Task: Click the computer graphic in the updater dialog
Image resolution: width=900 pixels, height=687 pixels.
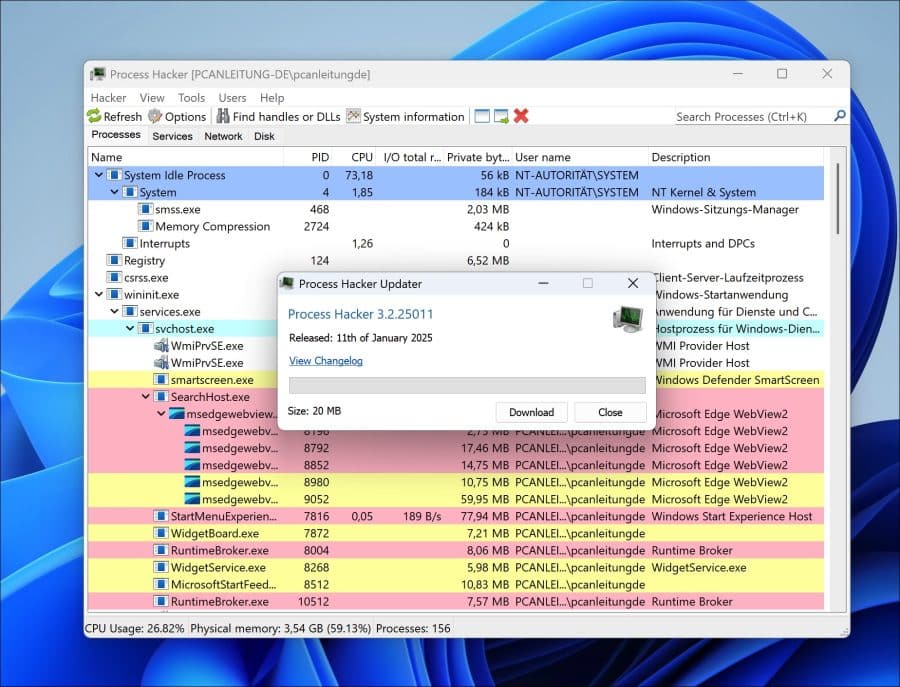Action: [x=626, y=318]
